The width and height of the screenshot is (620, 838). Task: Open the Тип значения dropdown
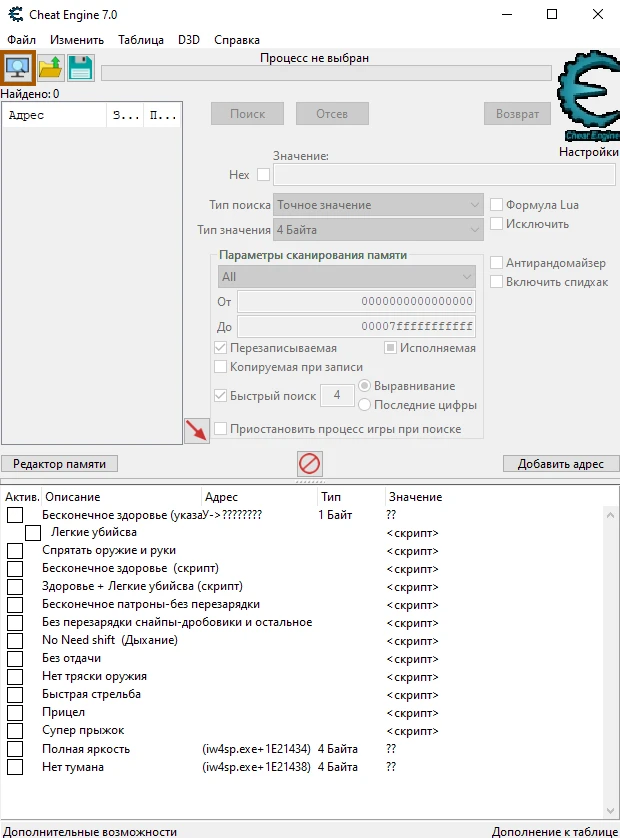378,230
